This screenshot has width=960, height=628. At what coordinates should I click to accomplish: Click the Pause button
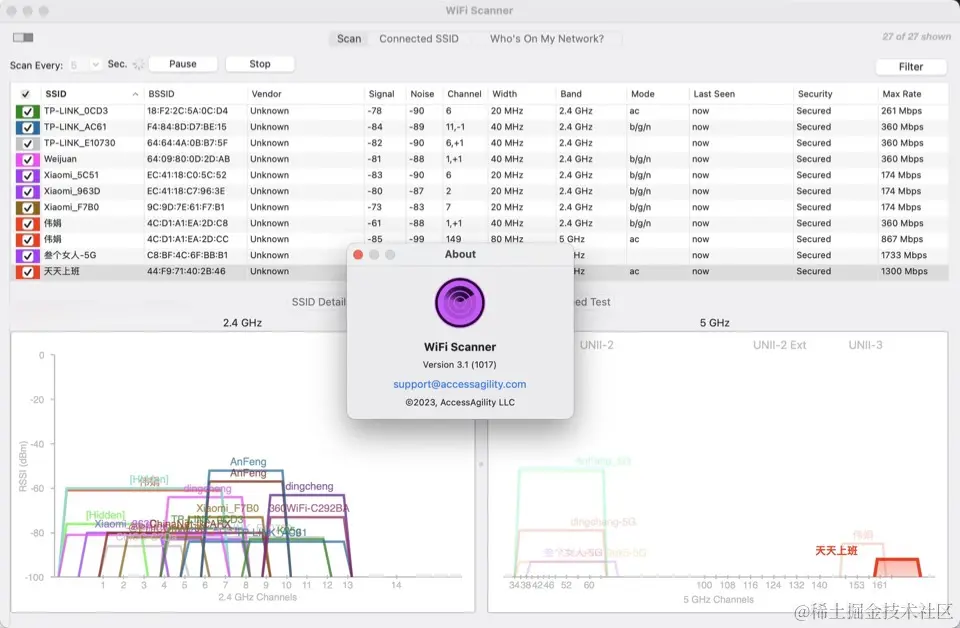[x=182, y=64]
